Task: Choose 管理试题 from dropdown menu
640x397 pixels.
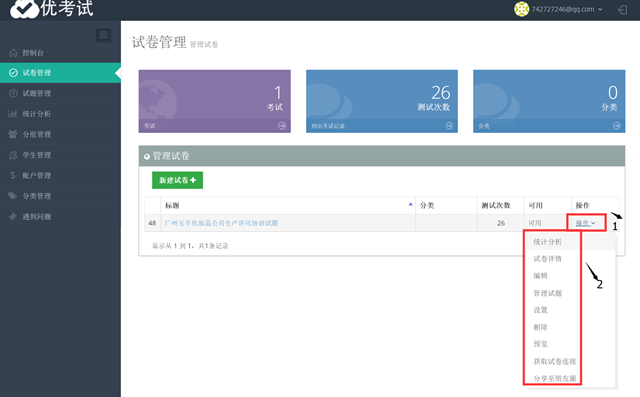Action: click(547, 293)
